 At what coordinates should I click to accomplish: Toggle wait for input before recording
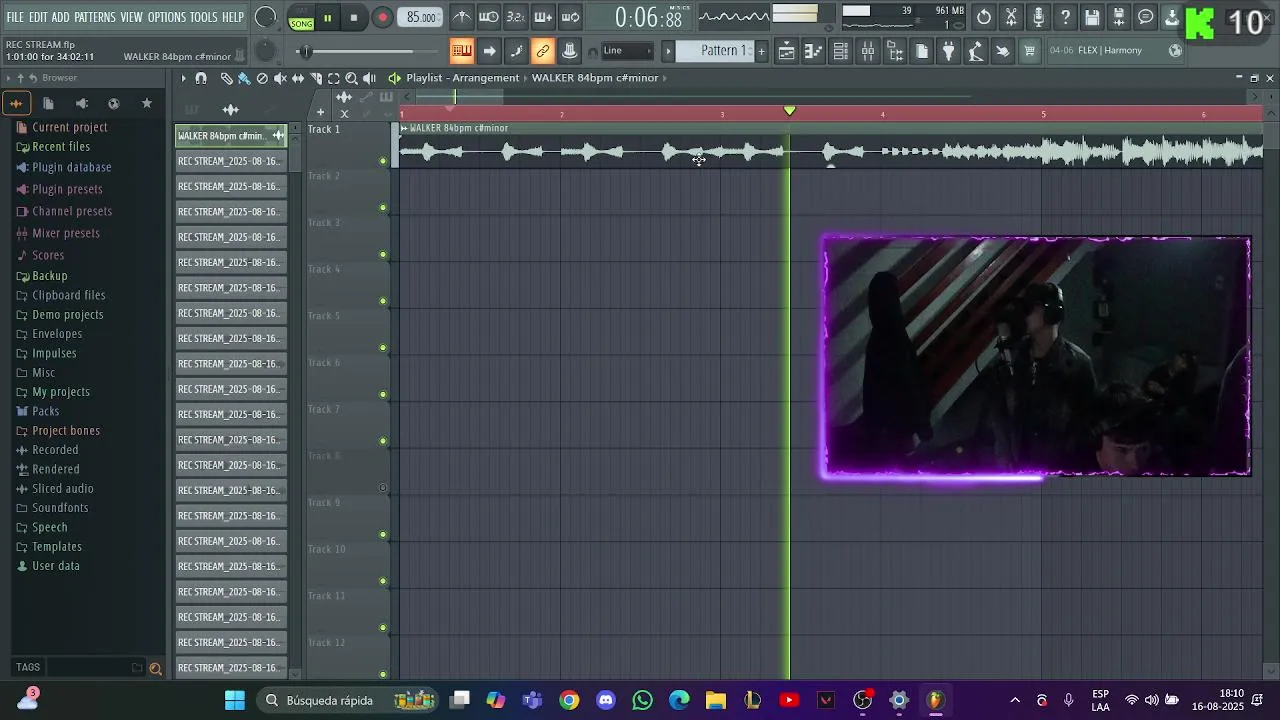click(488, 17)
